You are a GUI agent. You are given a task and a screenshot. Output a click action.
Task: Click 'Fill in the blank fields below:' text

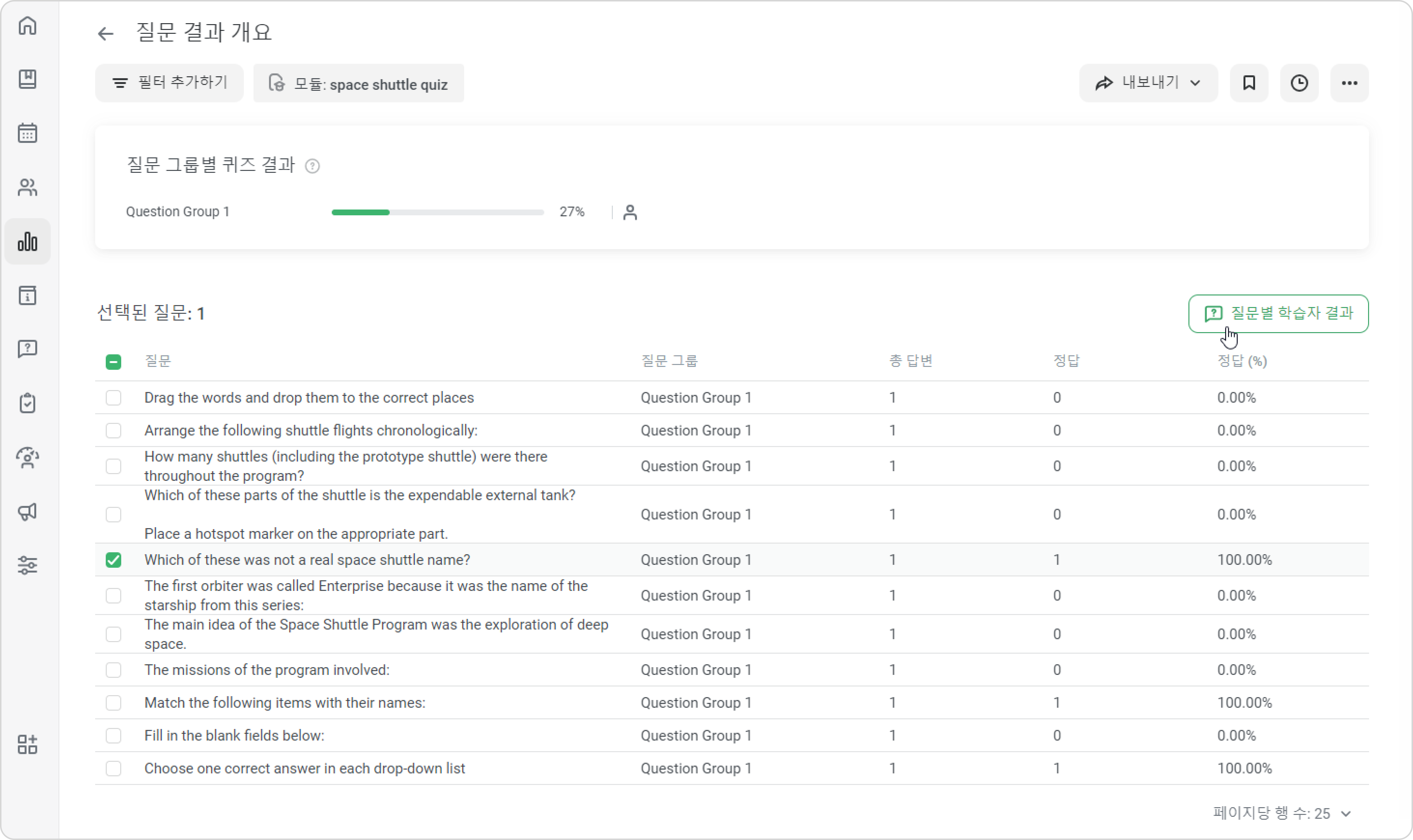coord(234,736)
